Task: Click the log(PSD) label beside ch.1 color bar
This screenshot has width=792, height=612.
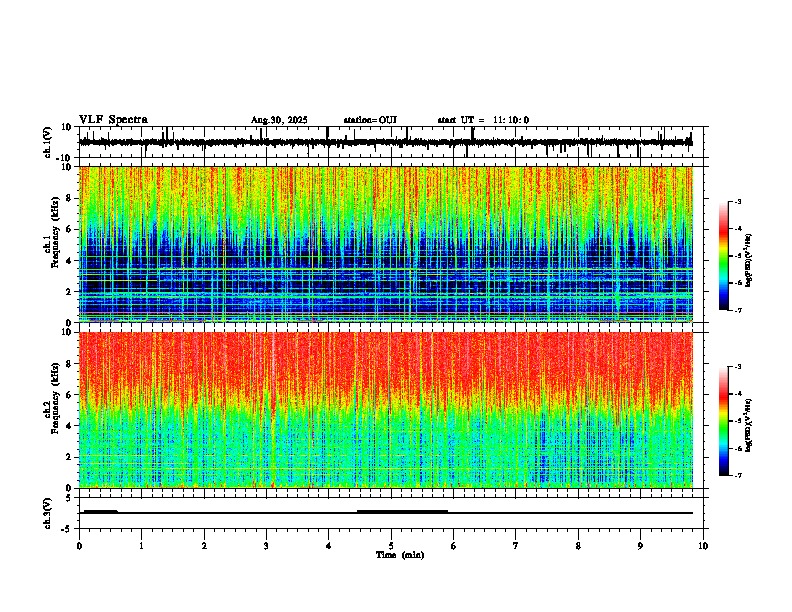Action: click(x=748, y=260)
